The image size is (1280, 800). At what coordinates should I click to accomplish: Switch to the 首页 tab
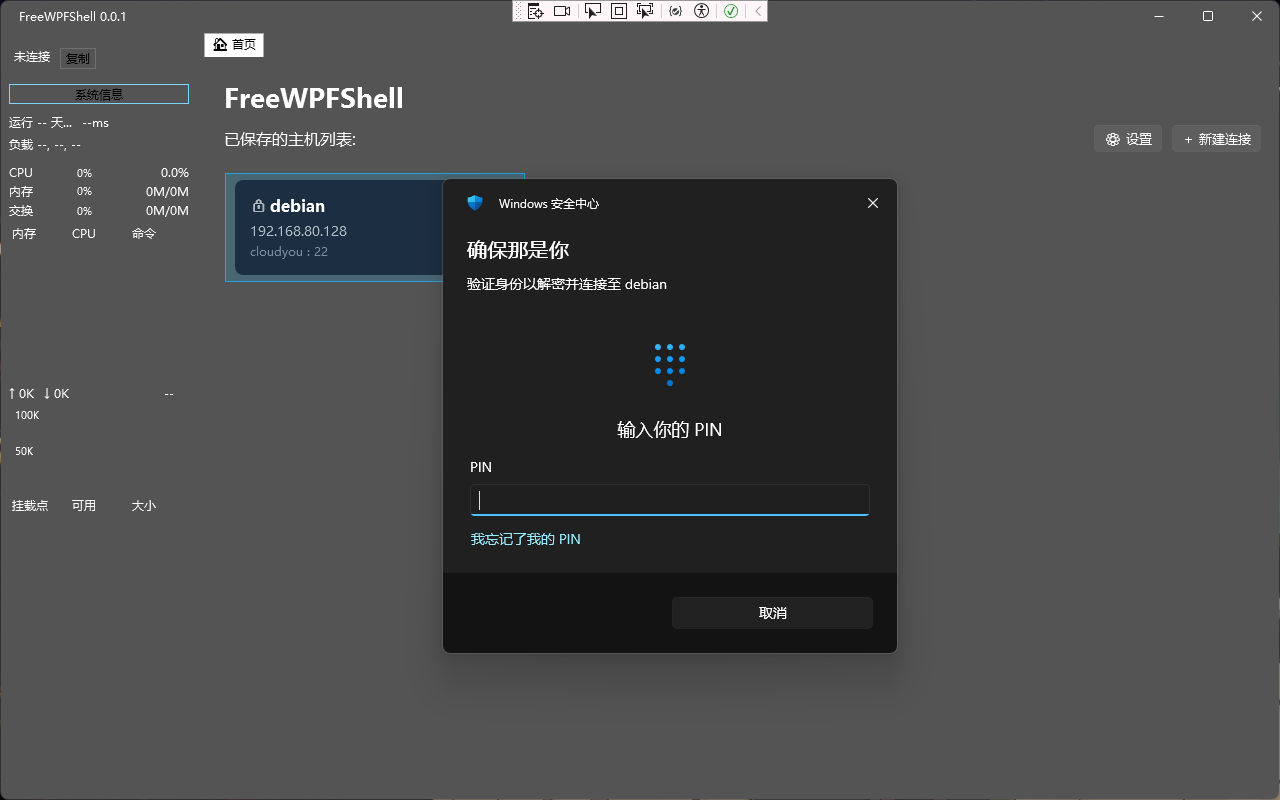(x=234, y=44)
